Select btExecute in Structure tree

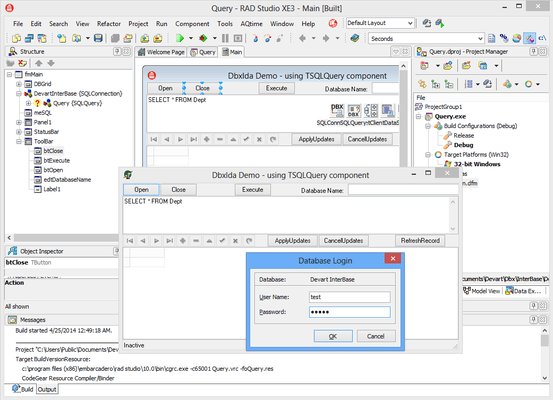tap(56, 160)
